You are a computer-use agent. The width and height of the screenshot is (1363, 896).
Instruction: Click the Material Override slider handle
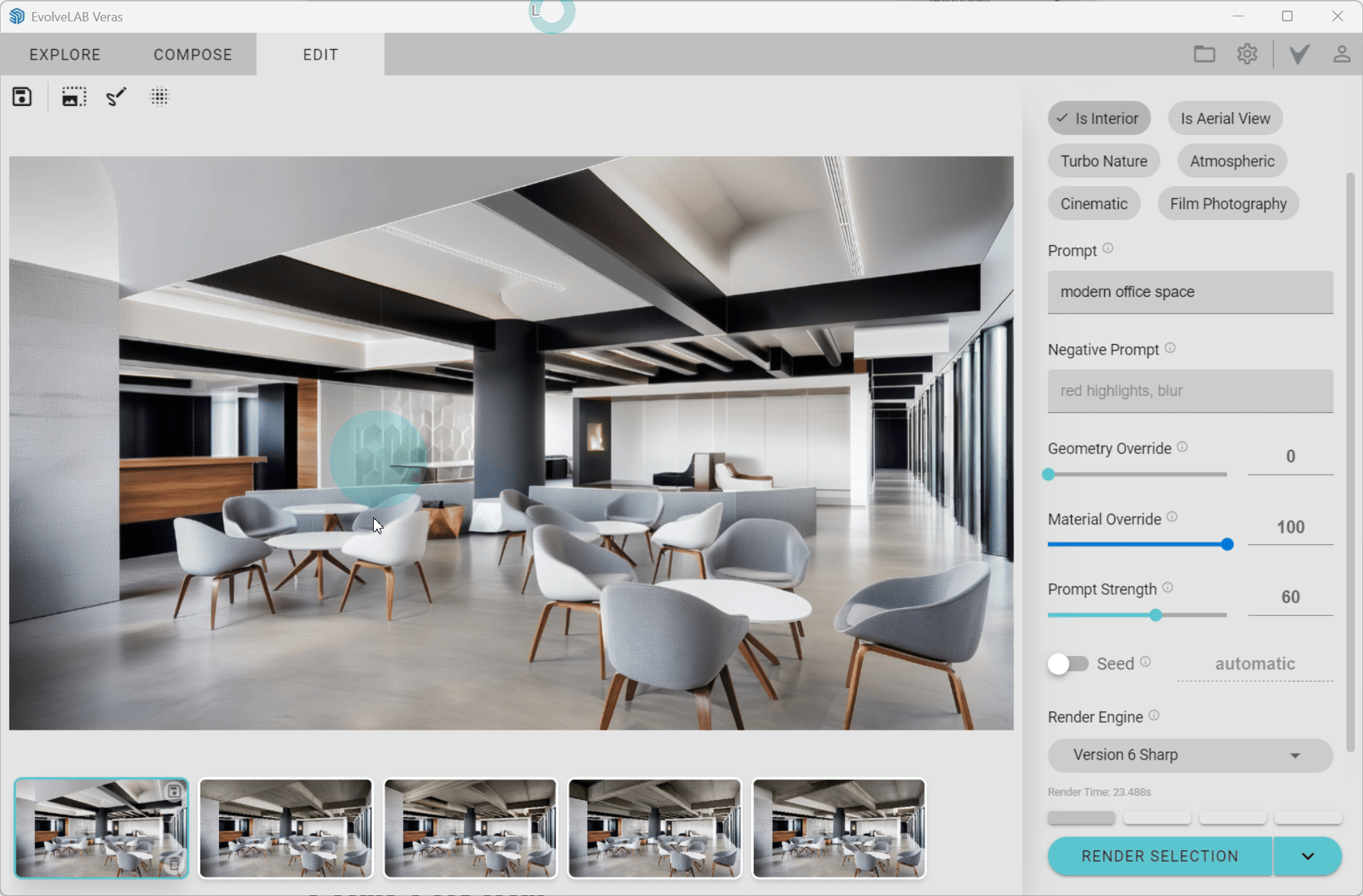click(x=1227, y=544)
